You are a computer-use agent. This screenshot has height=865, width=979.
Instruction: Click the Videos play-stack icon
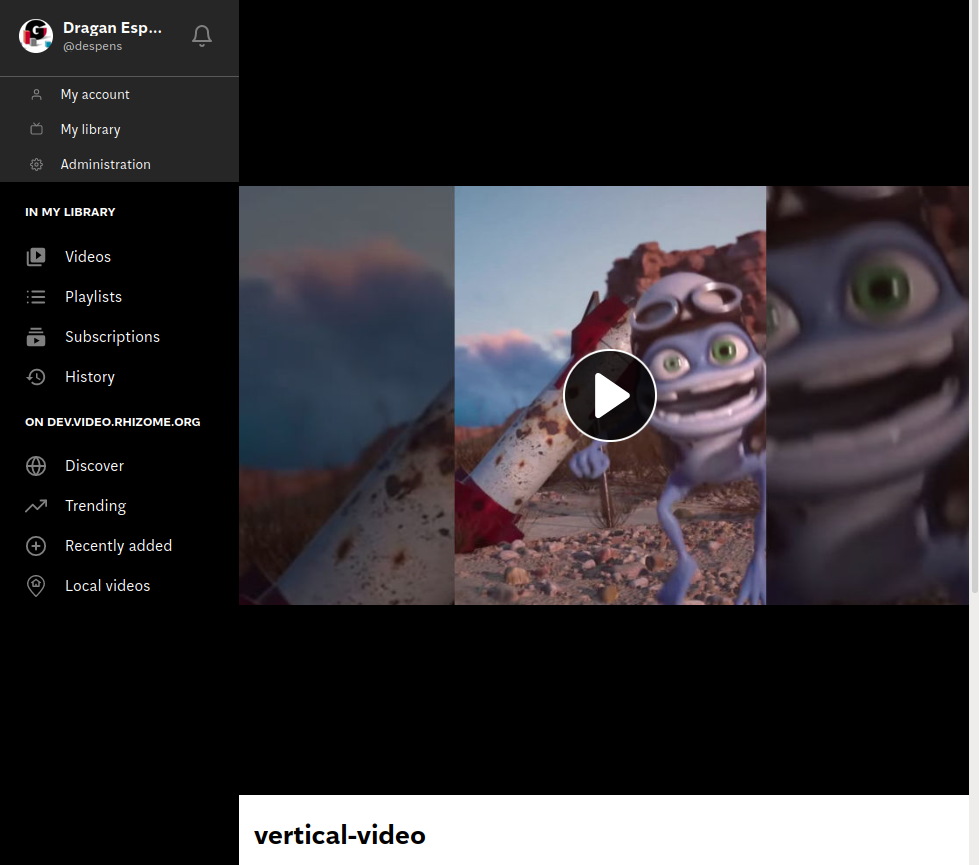coord(36,257)
